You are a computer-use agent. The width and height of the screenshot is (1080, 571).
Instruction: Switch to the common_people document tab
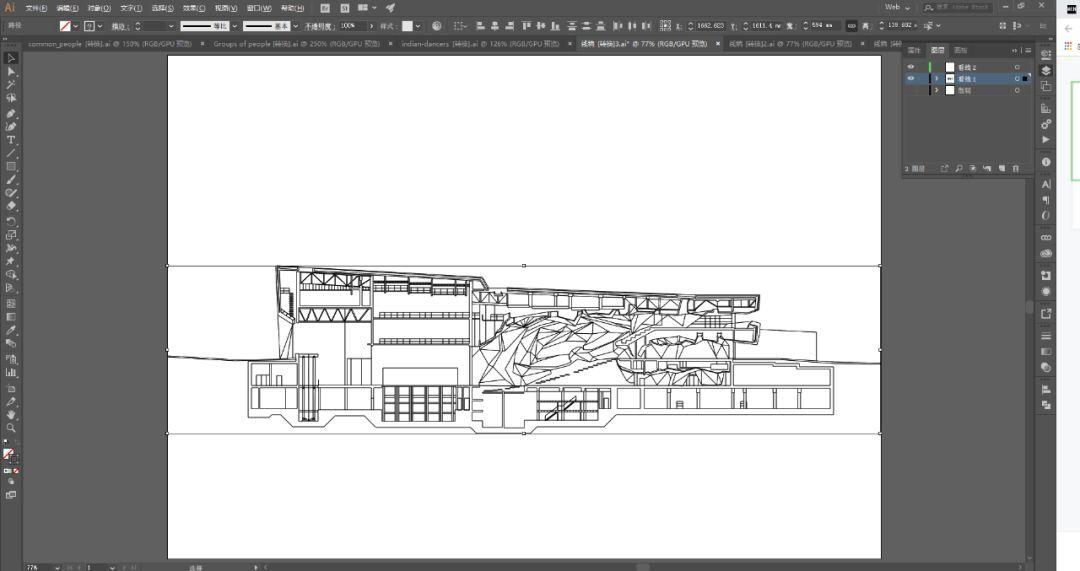coord(110,43)
